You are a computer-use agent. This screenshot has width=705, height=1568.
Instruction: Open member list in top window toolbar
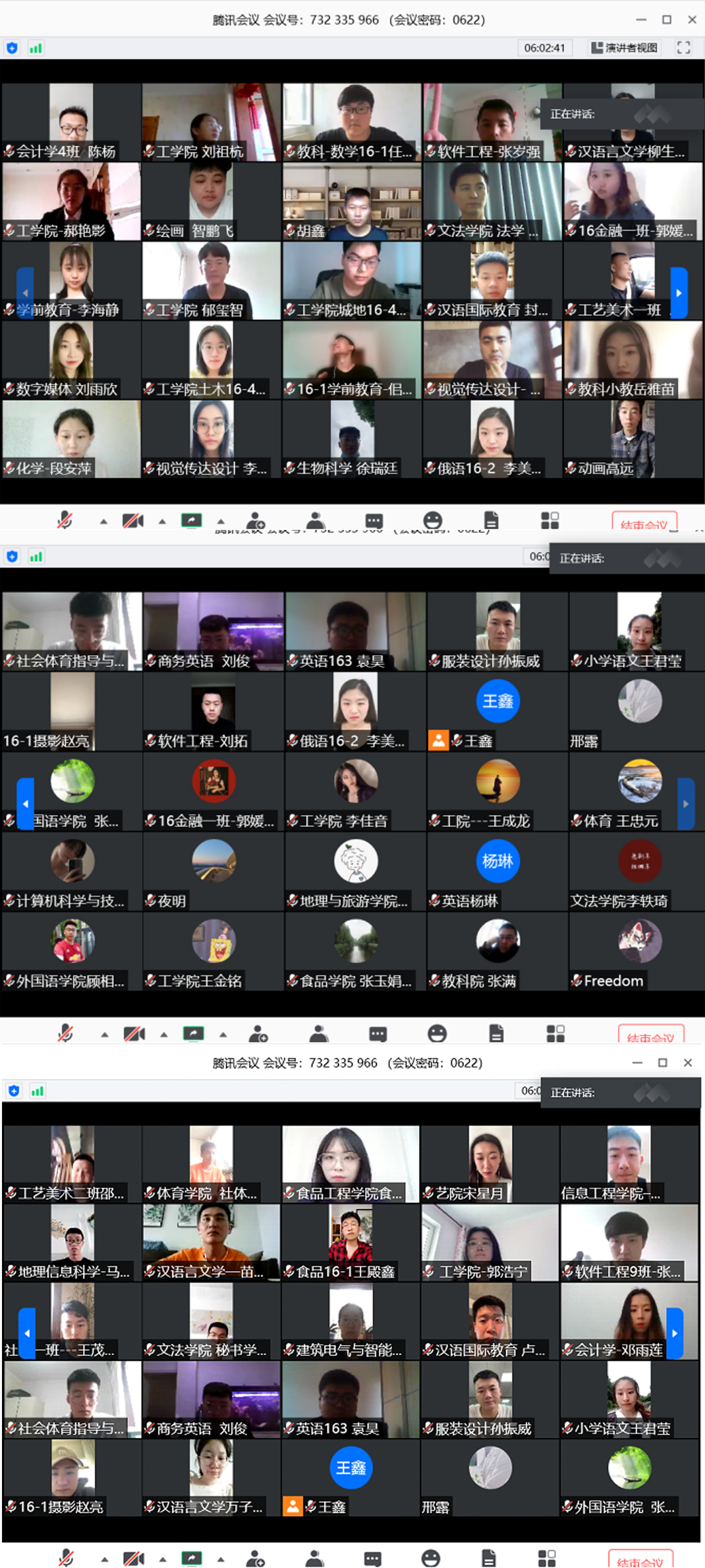pyautogui.click(x=315, y=520)
